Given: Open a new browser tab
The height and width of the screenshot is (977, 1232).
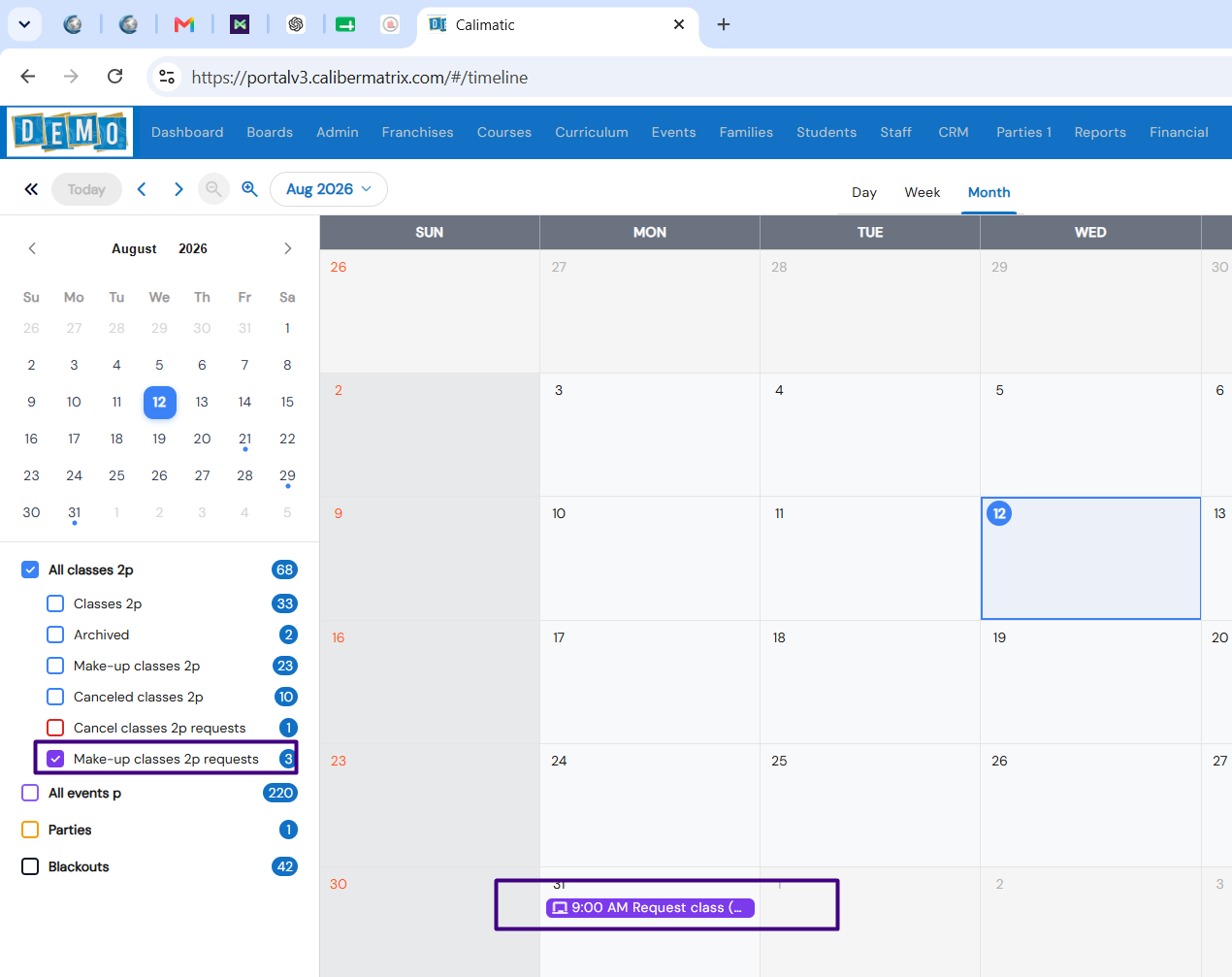Looking at the screenshot, I should (x=724, y=24).
